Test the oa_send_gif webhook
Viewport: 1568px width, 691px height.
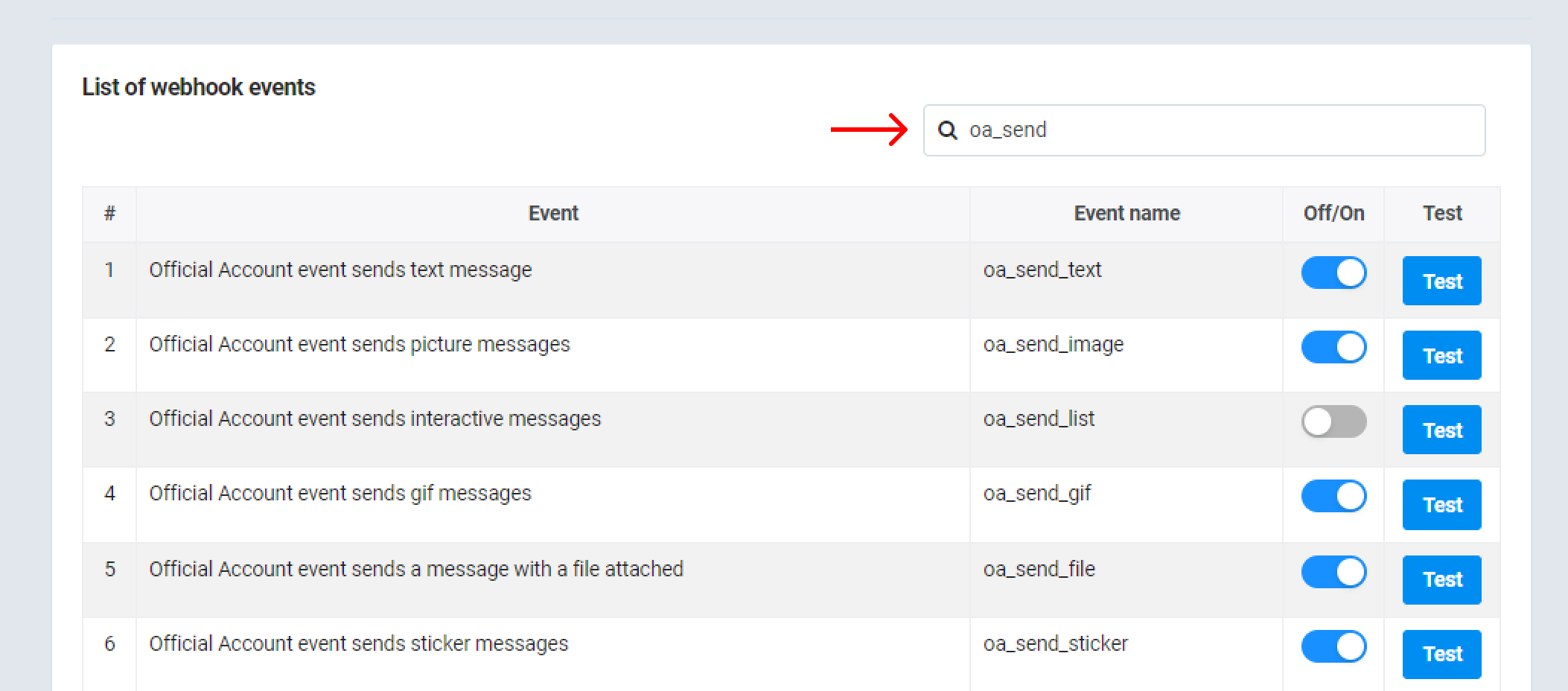[x=1442, y=505]
